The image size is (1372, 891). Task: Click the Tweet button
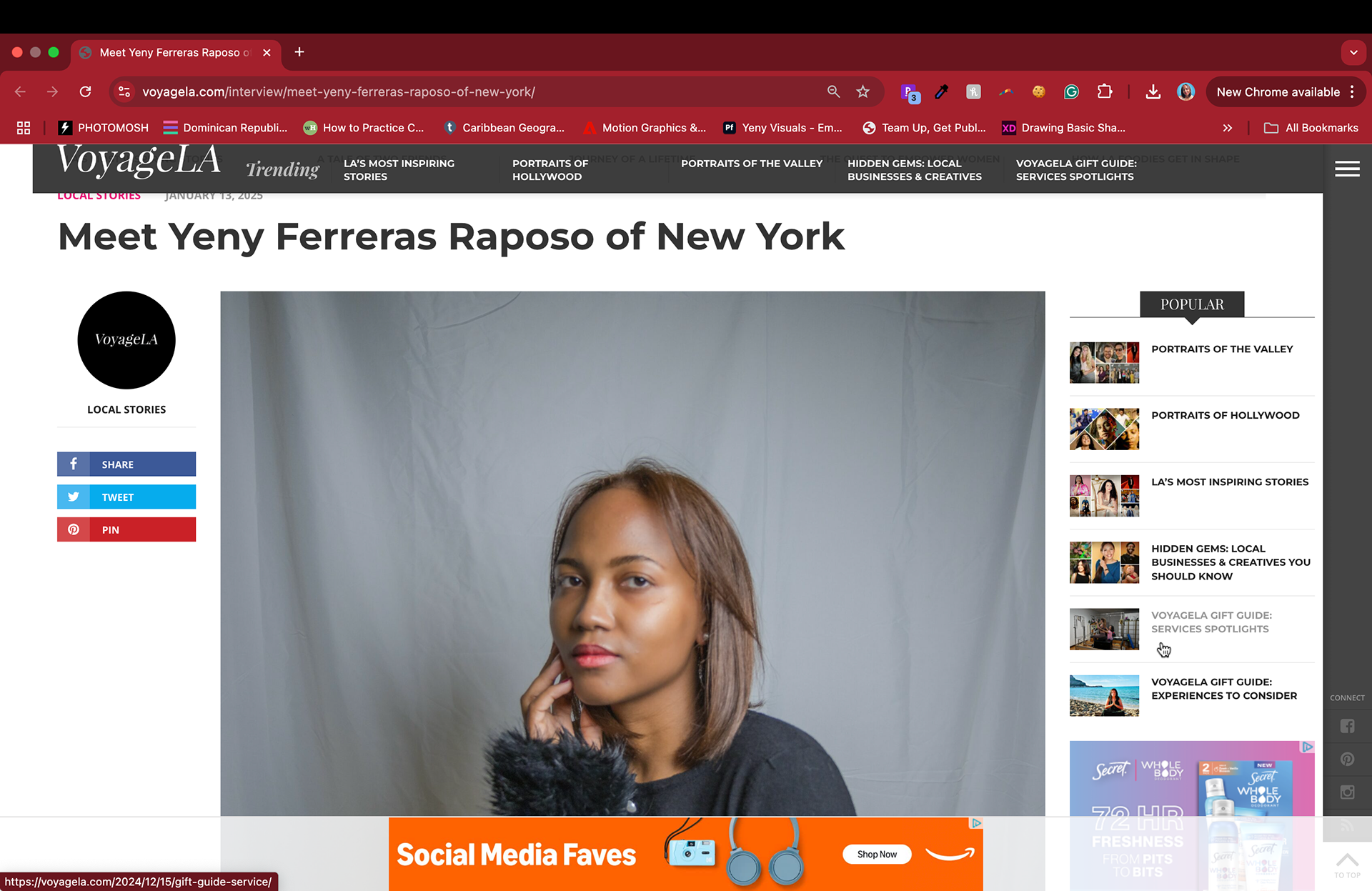126,497
